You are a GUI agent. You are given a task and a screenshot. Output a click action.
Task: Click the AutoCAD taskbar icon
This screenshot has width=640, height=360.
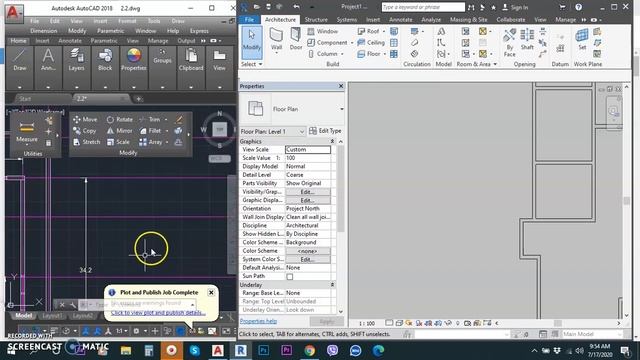217,350
